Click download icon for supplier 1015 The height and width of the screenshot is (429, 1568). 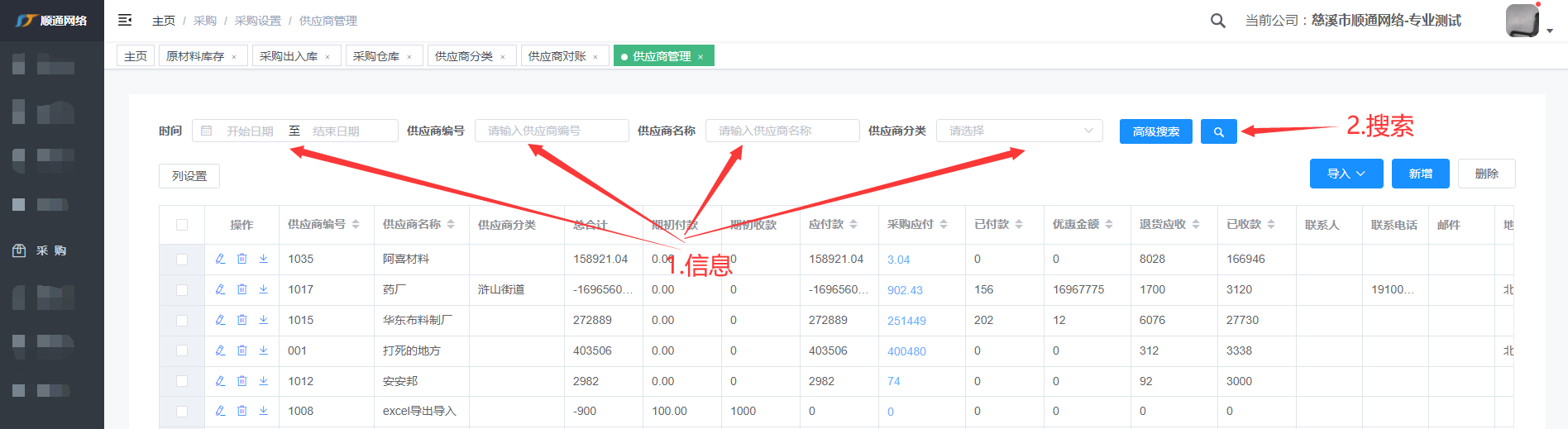[x=263, y=320]
